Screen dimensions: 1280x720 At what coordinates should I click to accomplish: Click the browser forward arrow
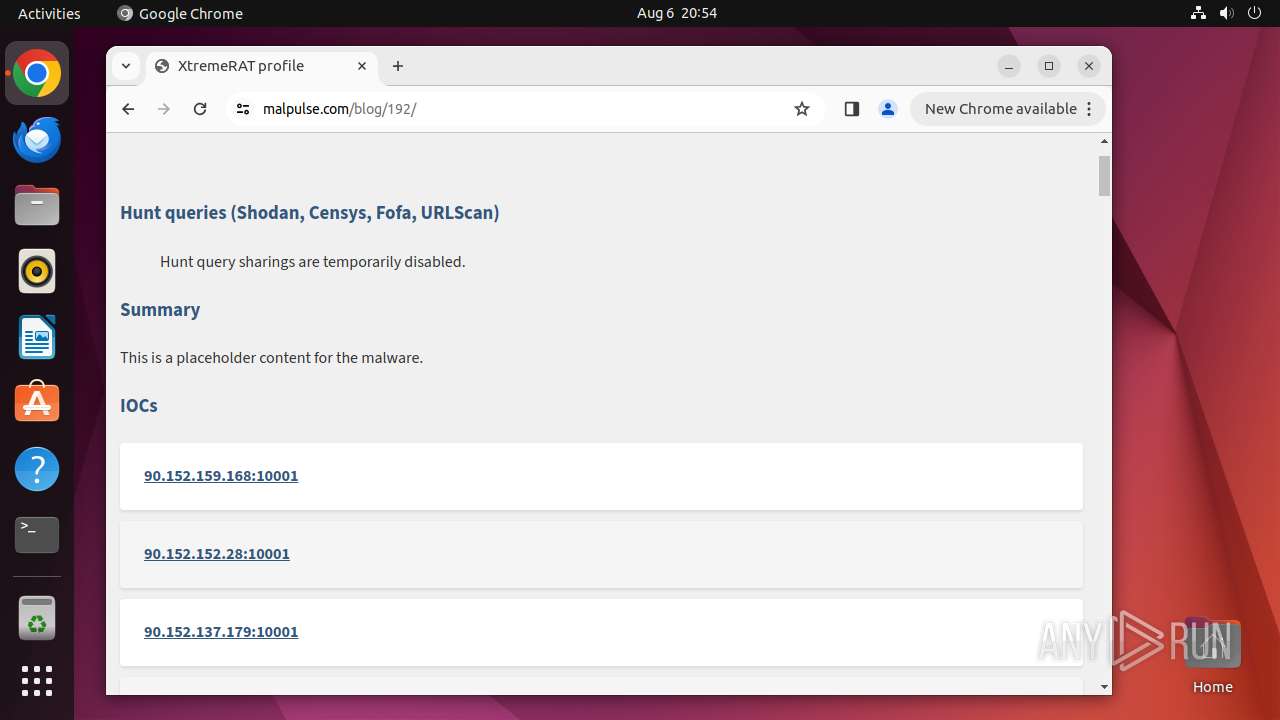coord(164,109)
